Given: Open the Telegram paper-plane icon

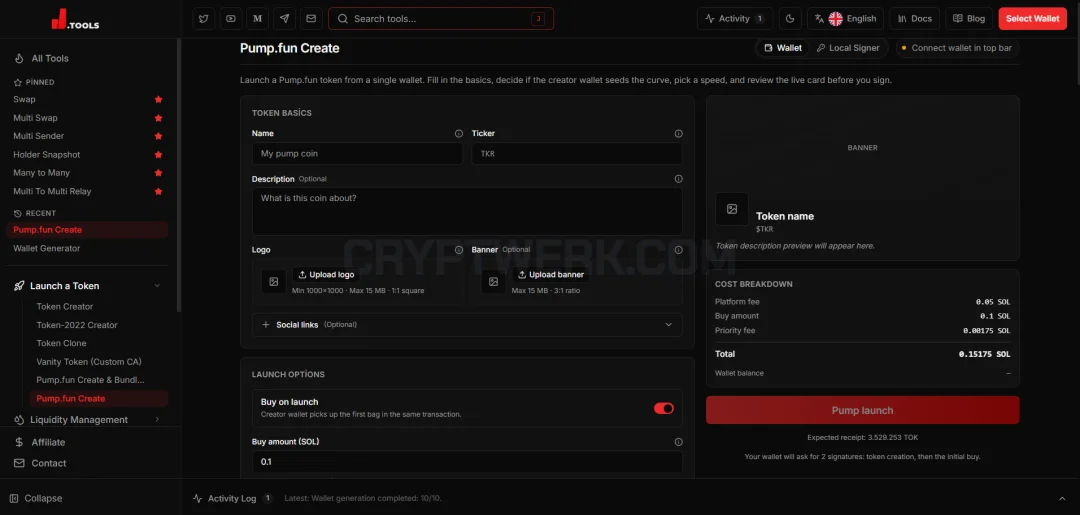Looking at the screenshot, I should click(284, 19).
